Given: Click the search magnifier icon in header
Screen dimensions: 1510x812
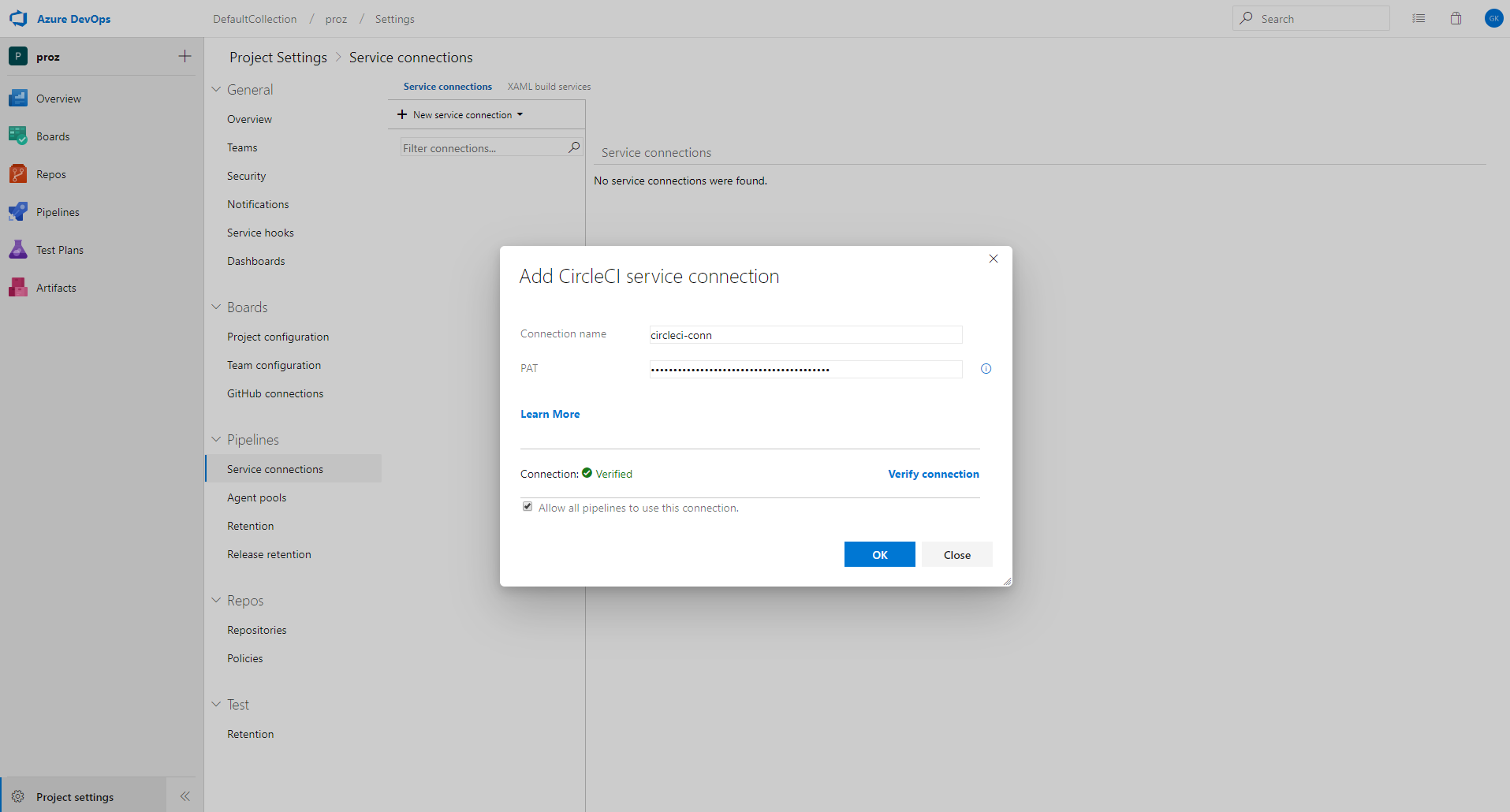Looking at the screenshot, I should [1246, 18].
